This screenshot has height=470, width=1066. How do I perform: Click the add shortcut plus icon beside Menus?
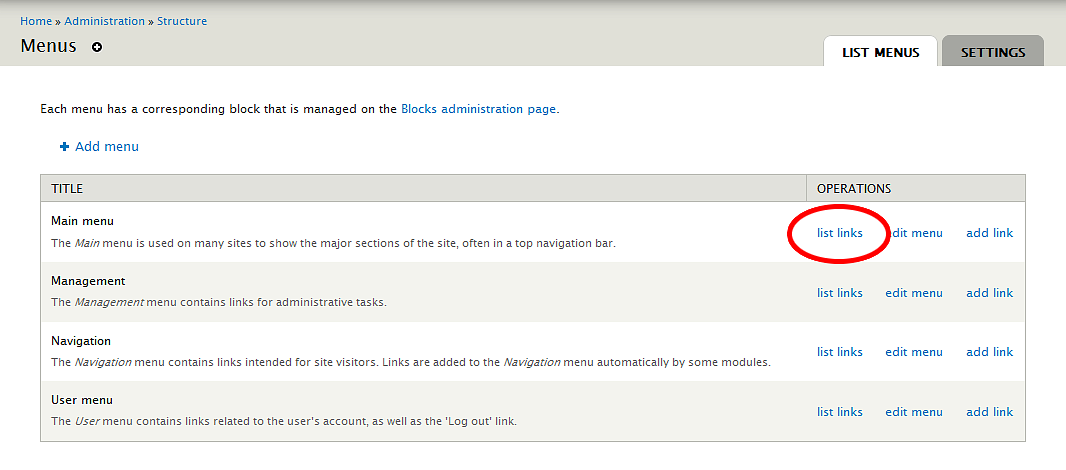(x=97, y=47)
